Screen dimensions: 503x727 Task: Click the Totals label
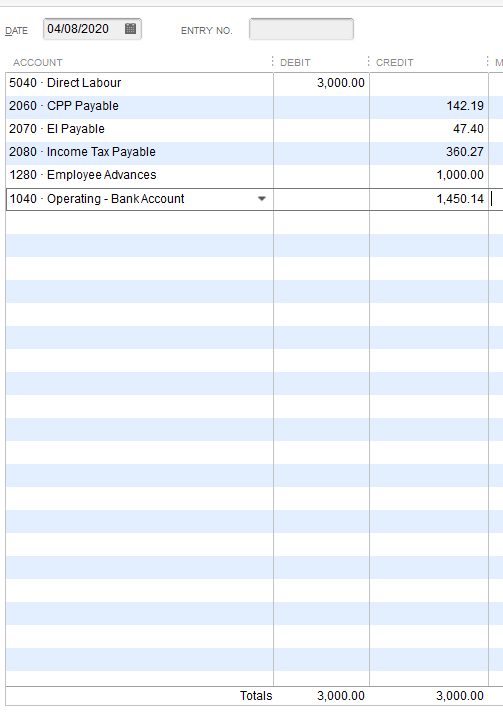tap(256, 695)
